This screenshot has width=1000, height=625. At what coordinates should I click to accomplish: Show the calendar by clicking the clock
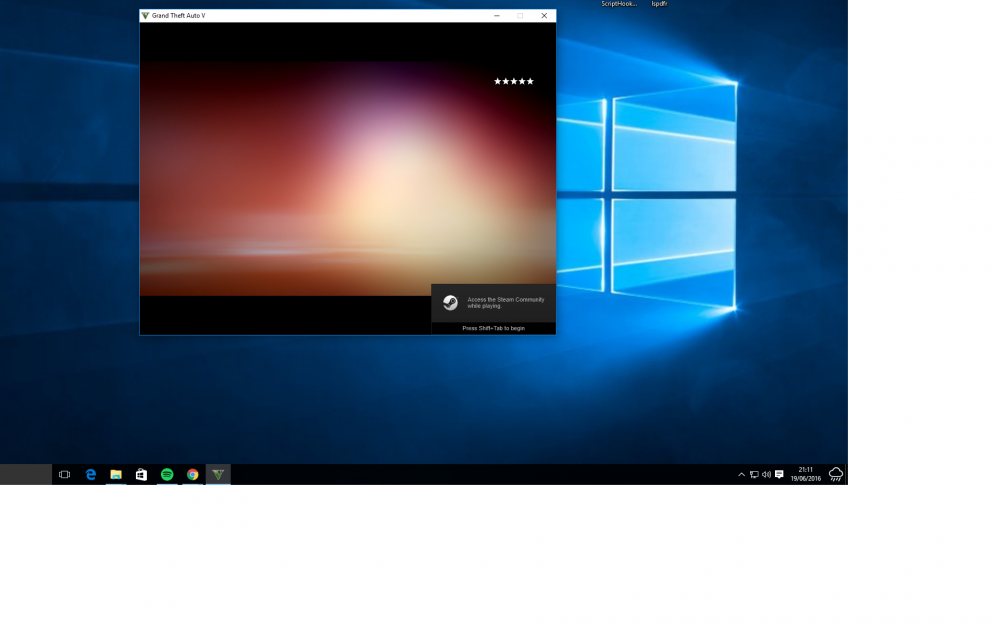pyautogui.click(x=805, y=474)
